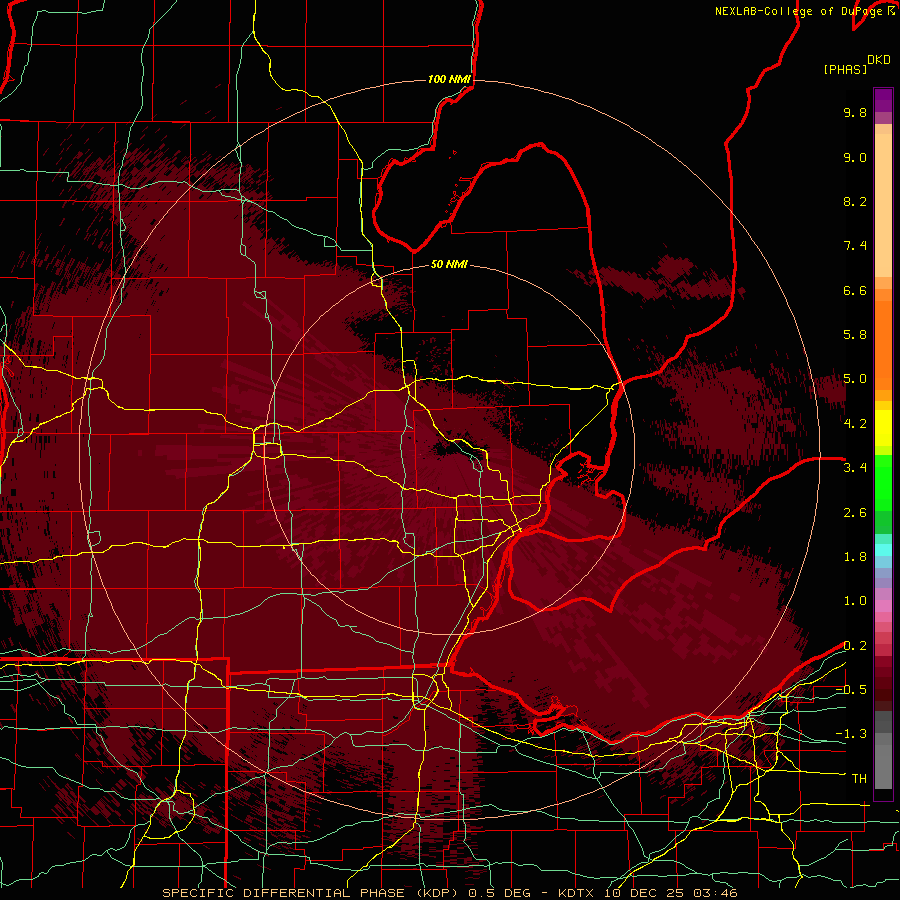Click the [PHAS] label above the color scale
The width and height of the screenshot is (900, 900).
(845, 69)
